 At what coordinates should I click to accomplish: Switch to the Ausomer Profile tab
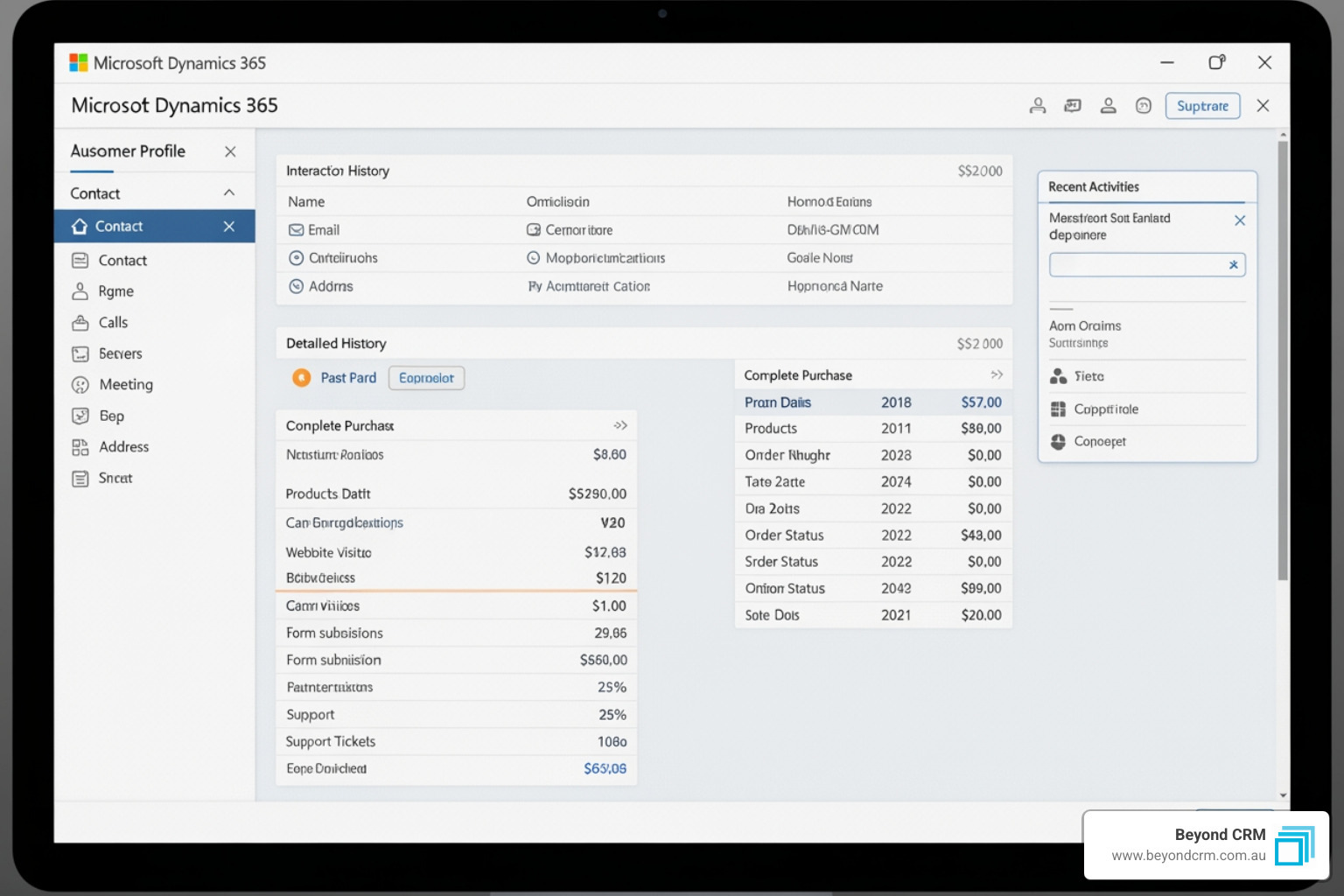(128, 151)
